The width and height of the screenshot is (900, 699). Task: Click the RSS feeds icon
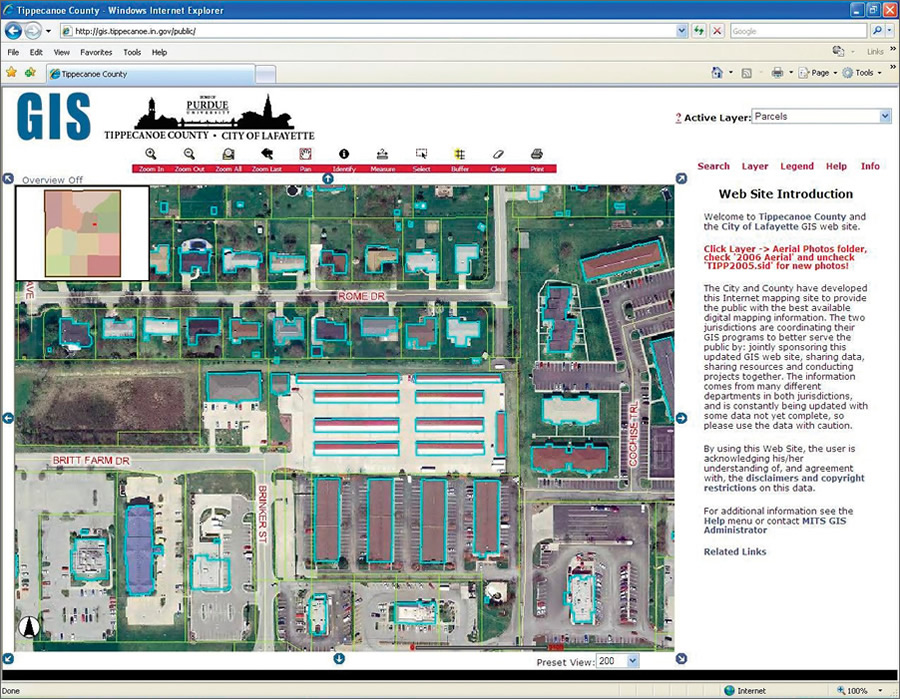746,73
